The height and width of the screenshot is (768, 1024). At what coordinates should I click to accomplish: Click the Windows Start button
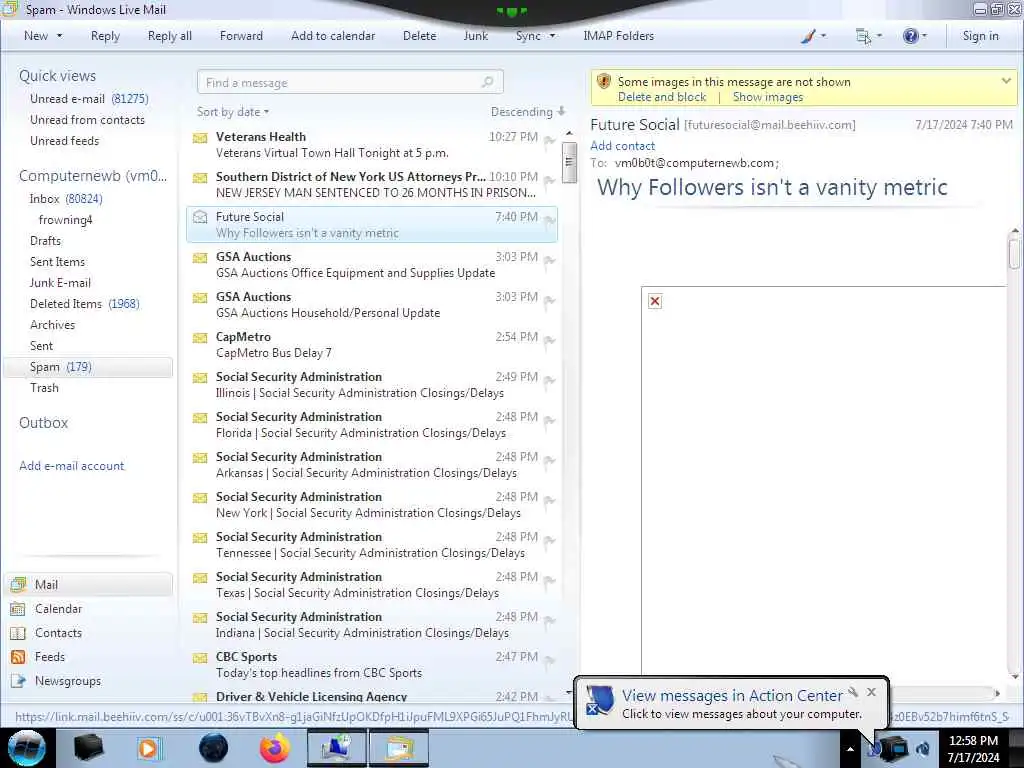click(25, 748)
